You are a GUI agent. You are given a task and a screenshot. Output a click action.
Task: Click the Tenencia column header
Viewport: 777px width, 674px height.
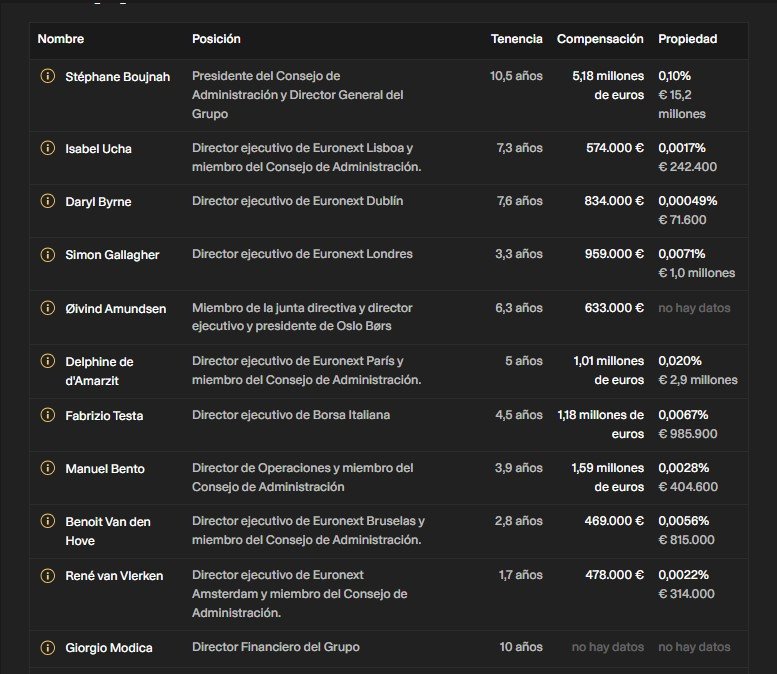[516, 39]
